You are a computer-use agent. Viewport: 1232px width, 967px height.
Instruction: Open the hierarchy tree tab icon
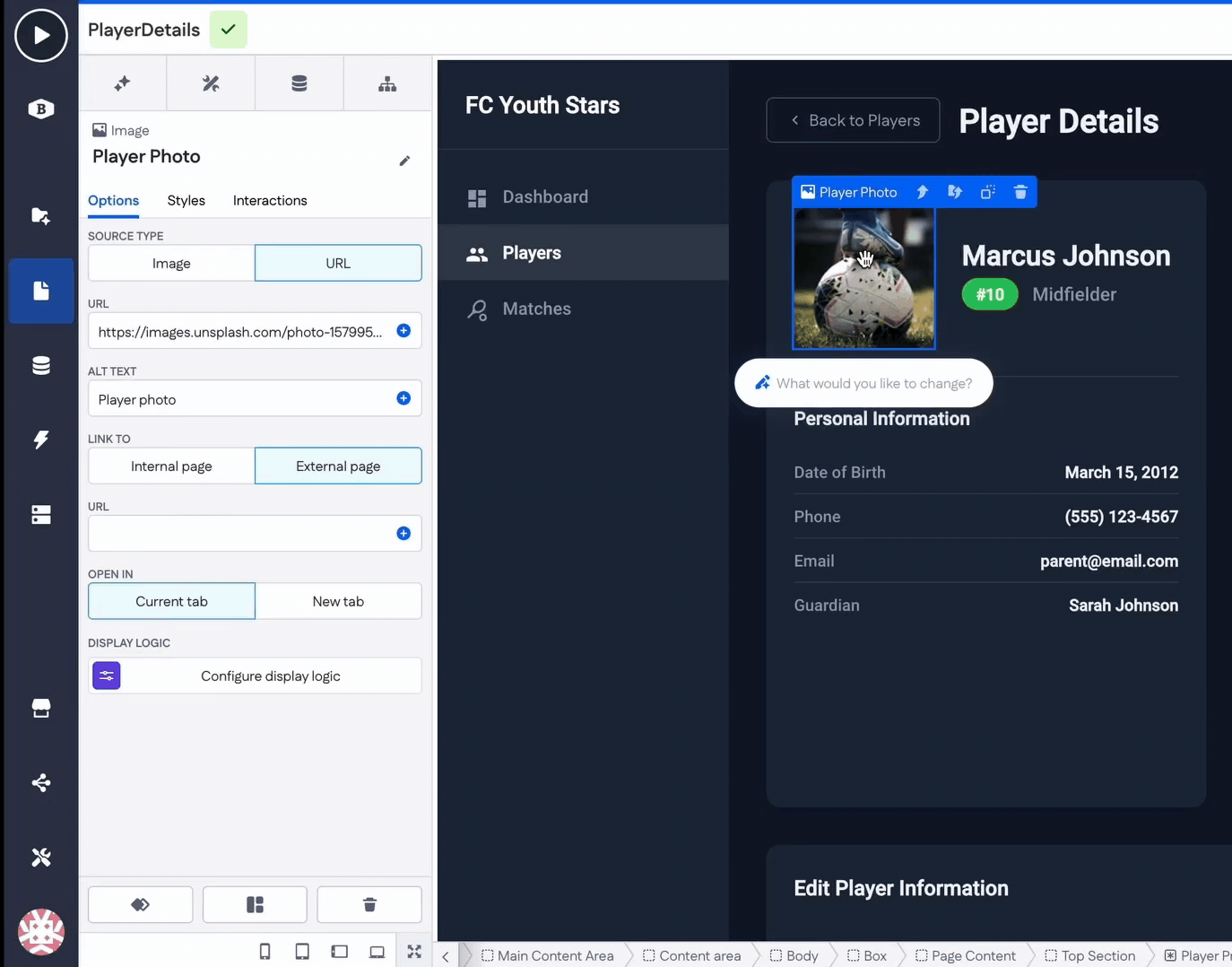pyautogui.click(x=387, y=83)
